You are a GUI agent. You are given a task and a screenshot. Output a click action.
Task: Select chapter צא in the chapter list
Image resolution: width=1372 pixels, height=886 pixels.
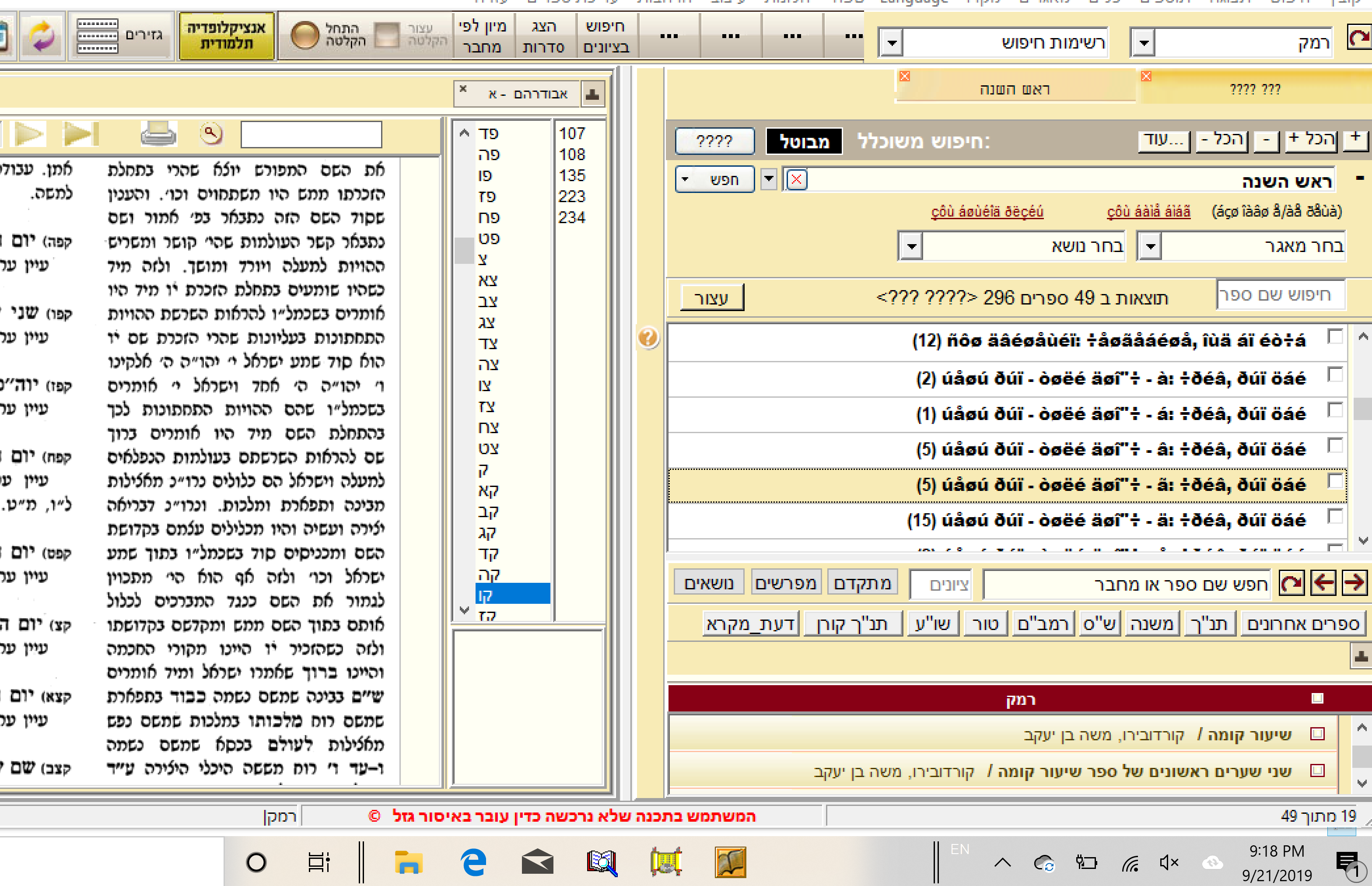point(488,281)
